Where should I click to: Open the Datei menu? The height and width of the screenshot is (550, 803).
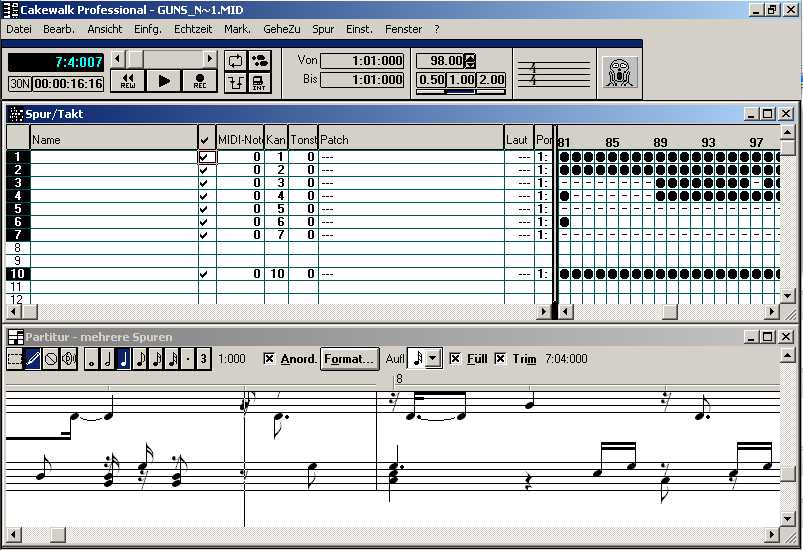19,29
